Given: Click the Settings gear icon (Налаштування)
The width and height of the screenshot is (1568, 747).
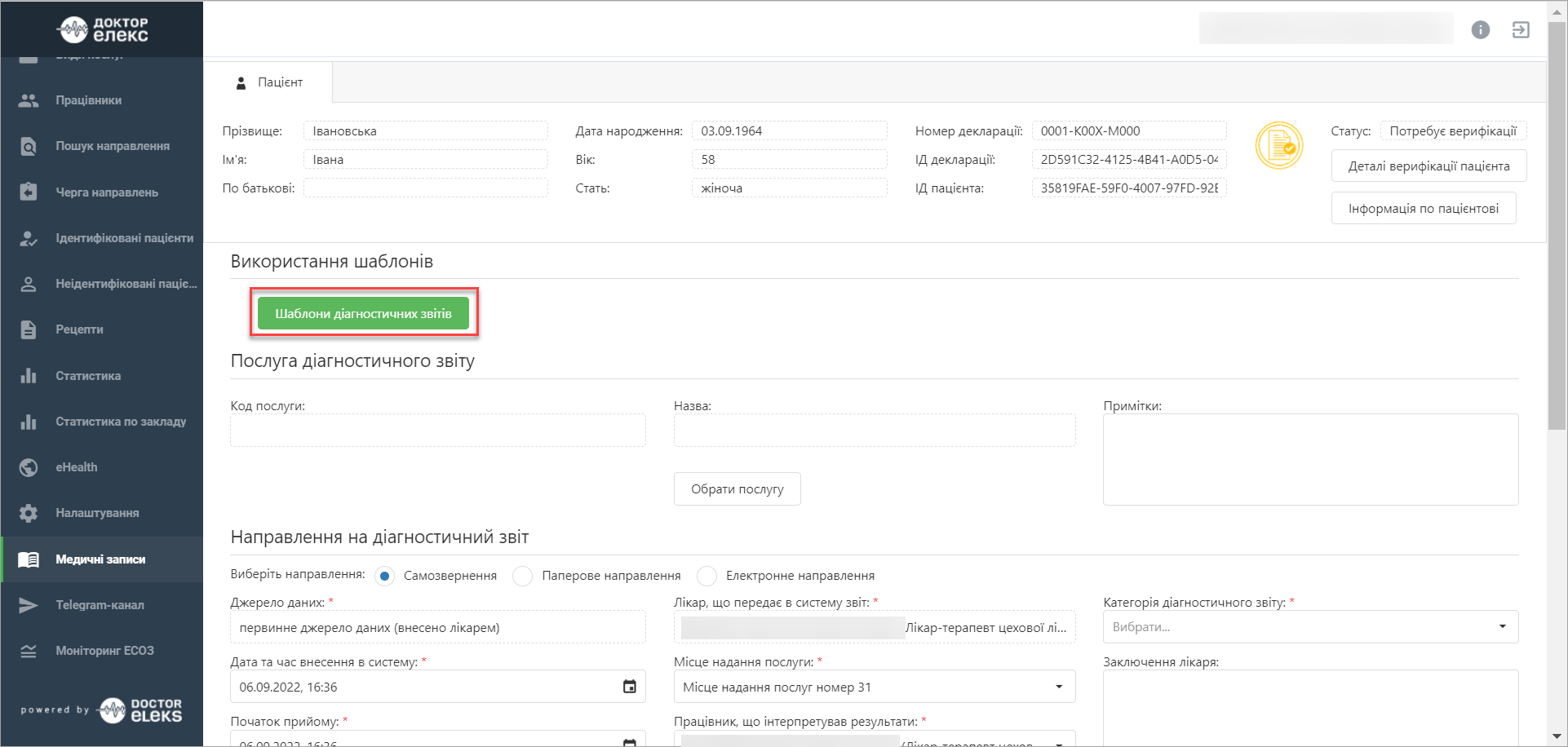Looking at the screenshot, I should click(29, 513).
